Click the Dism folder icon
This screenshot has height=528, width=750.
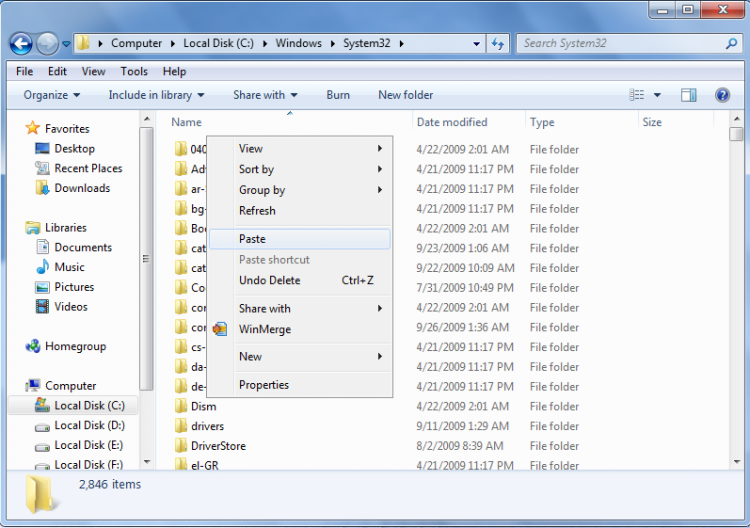[181, 406]
